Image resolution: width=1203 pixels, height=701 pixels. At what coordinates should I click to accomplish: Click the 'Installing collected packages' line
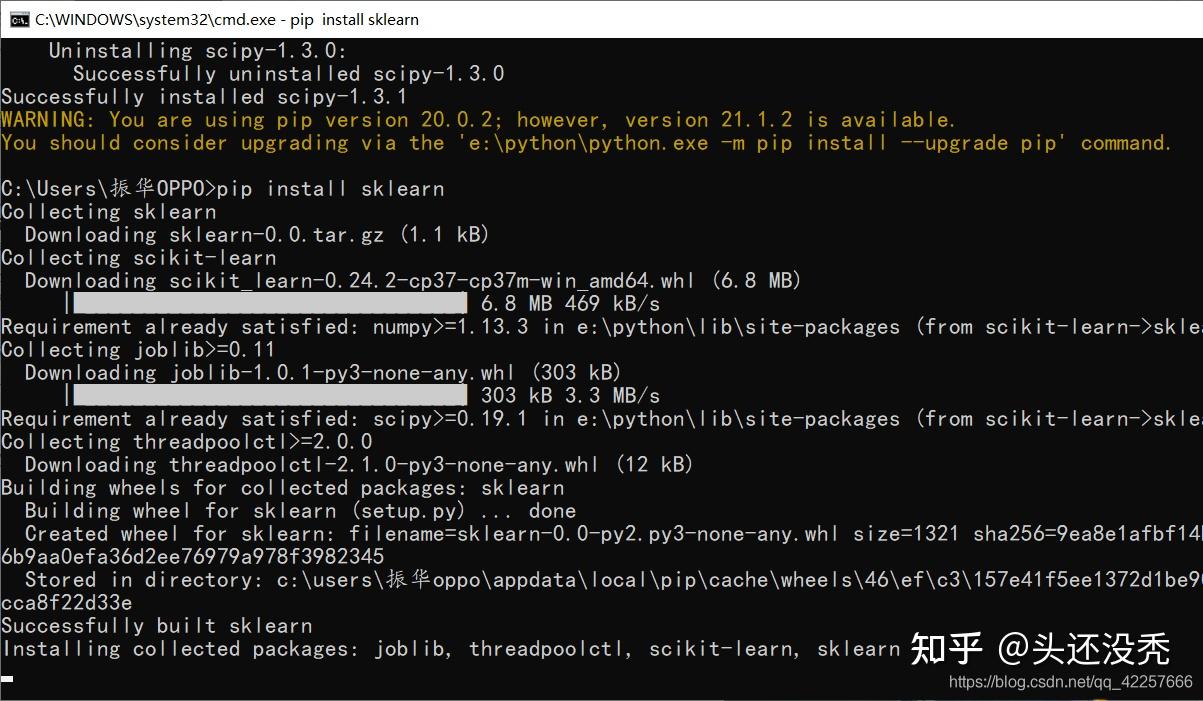451,649
